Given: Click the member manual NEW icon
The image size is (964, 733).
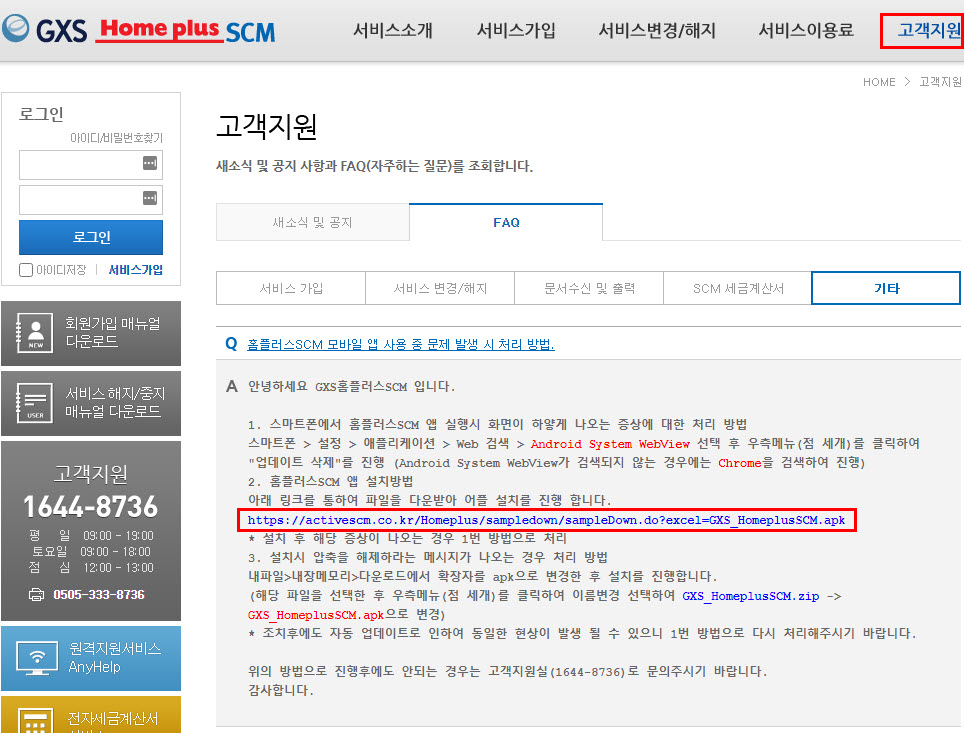Looking at the screenshot, I should tap(35, 333).
